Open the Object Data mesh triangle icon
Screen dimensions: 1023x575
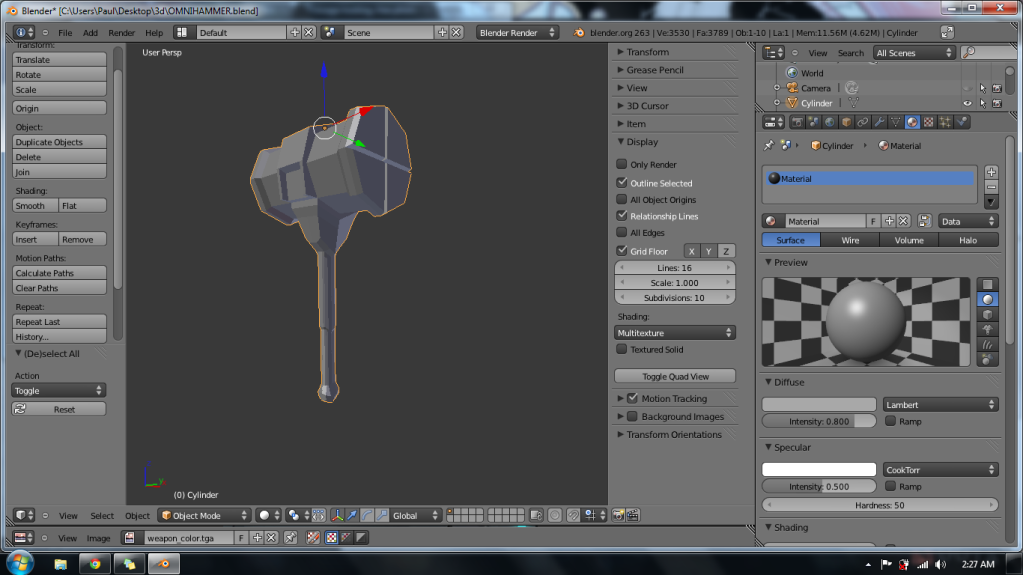895,122
